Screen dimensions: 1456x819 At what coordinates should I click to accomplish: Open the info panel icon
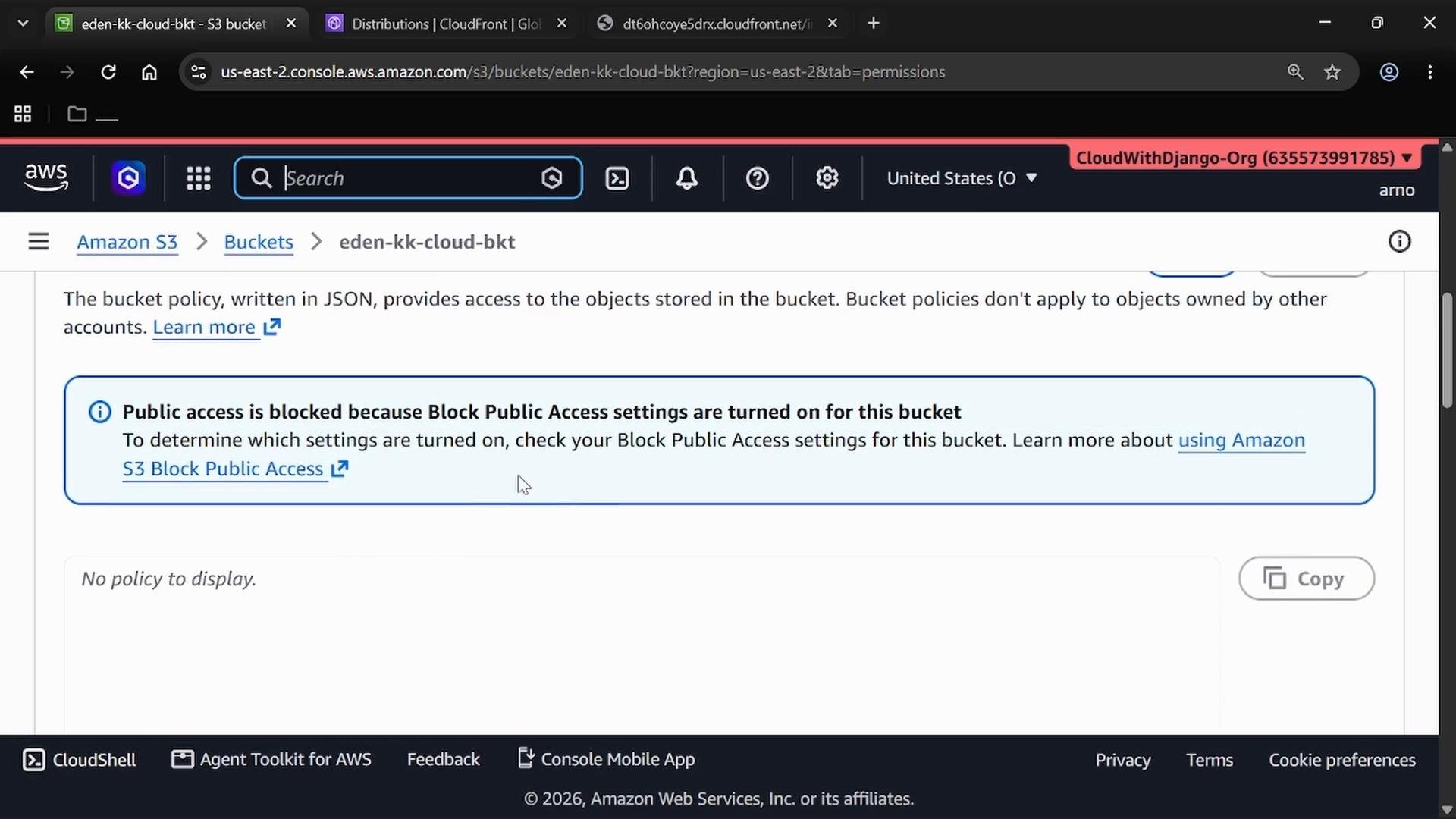click(x=1400, y=242)
